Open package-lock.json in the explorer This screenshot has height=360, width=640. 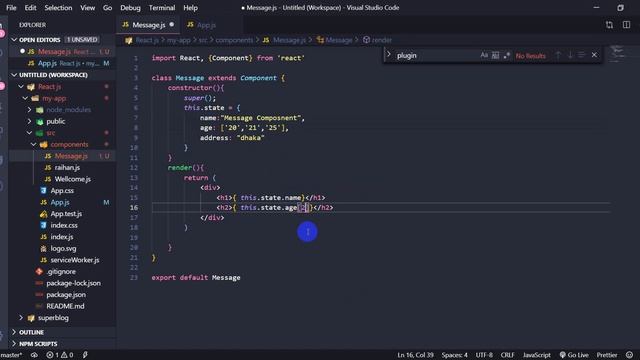pos(73,283)
